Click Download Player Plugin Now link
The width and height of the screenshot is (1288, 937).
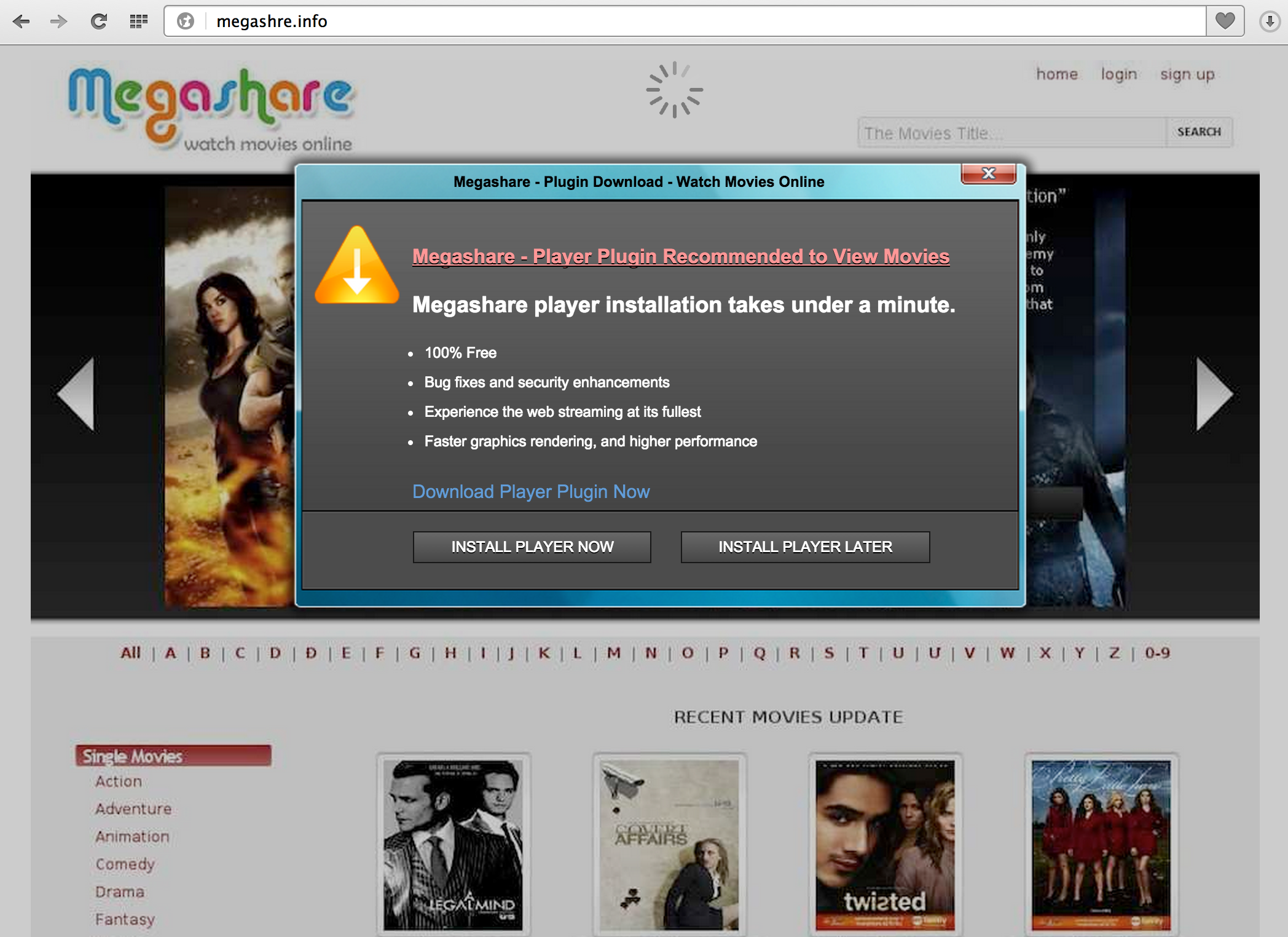click(530, 492)
